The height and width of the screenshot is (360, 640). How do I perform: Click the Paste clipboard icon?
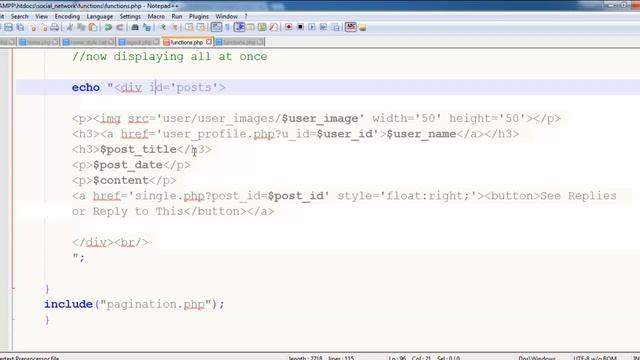[x=93, y=27]
